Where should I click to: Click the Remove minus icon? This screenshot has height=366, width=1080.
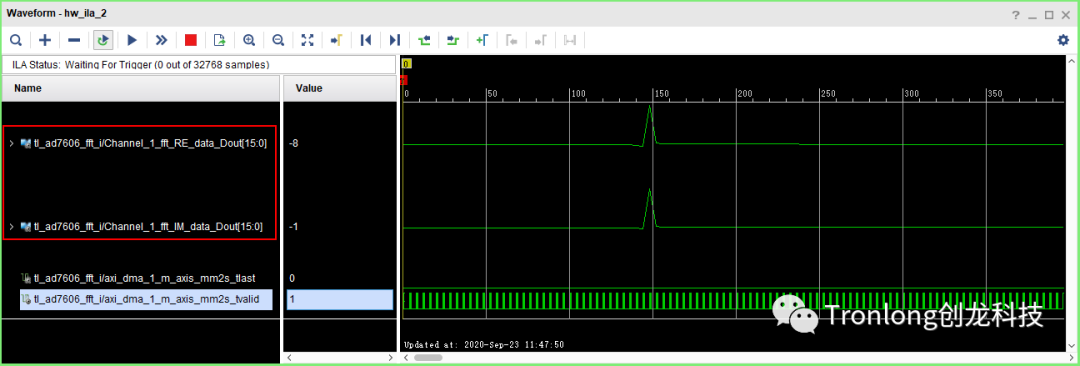coord(74,40)
